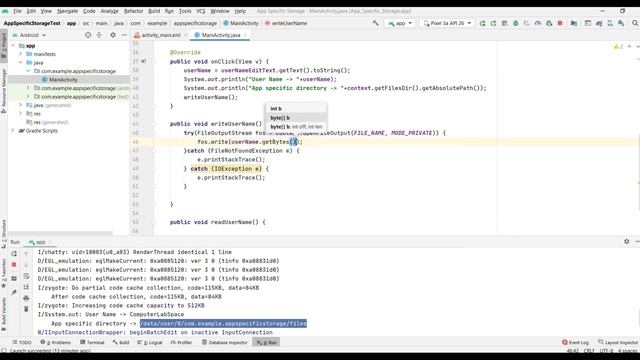Image resolution: width=640 pixels, height=360 pixels.
Task: Click the Clear All trash icon in Run console
Action: (x=26, y=309)
